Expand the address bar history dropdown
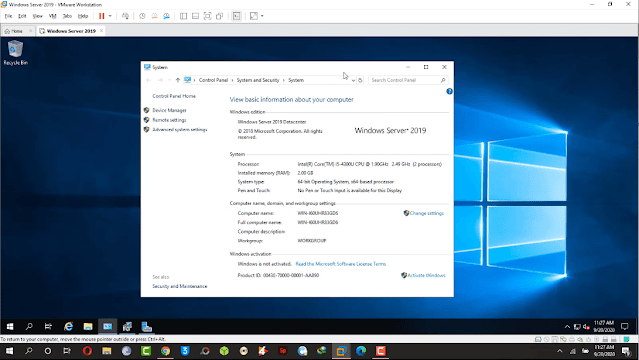 coord(353,80)
